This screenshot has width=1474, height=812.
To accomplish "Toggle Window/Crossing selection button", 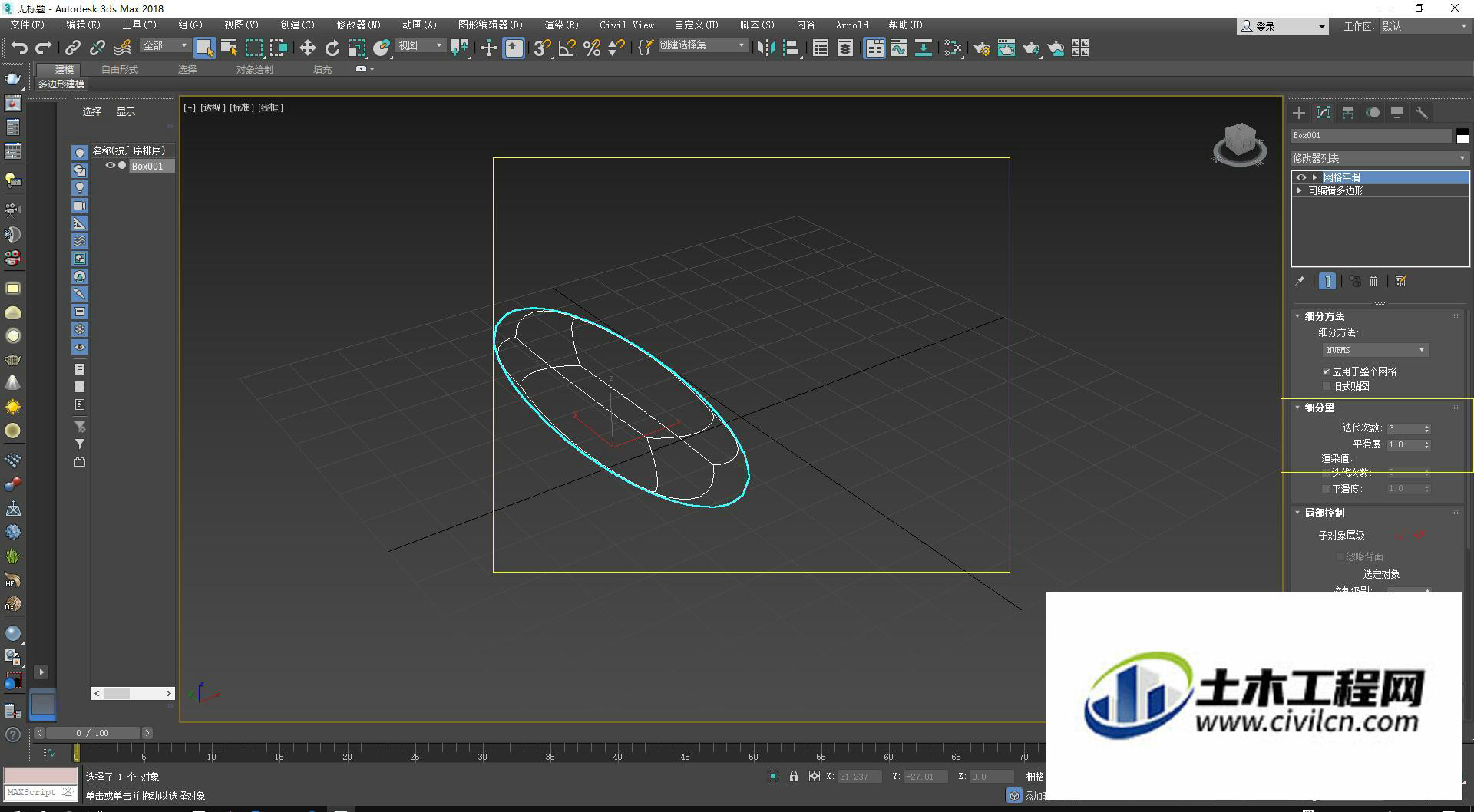I will (x=279, y=48).
